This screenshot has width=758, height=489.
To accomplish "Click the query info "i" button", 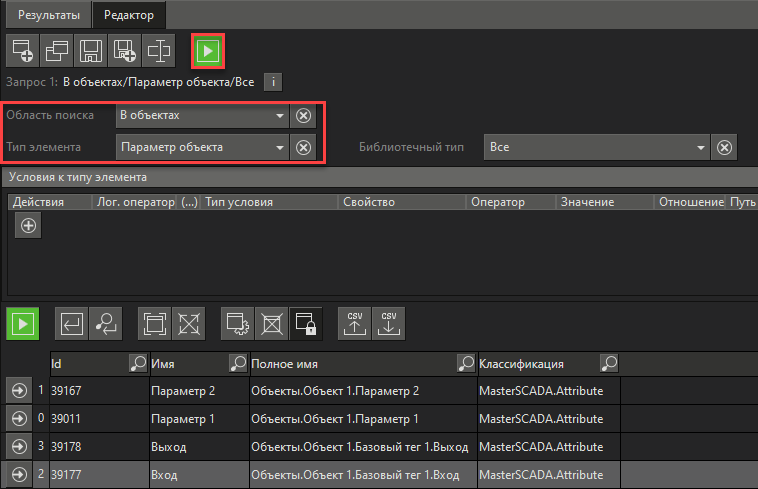I will tap(275, 82).
